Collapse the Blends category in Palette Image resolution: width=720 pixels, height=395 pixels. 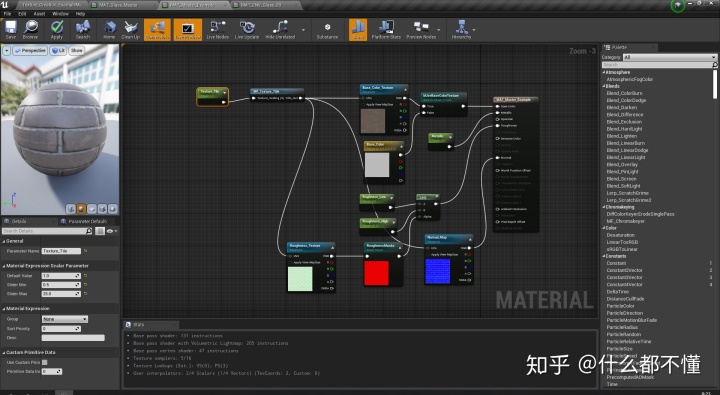click(604, 86)
